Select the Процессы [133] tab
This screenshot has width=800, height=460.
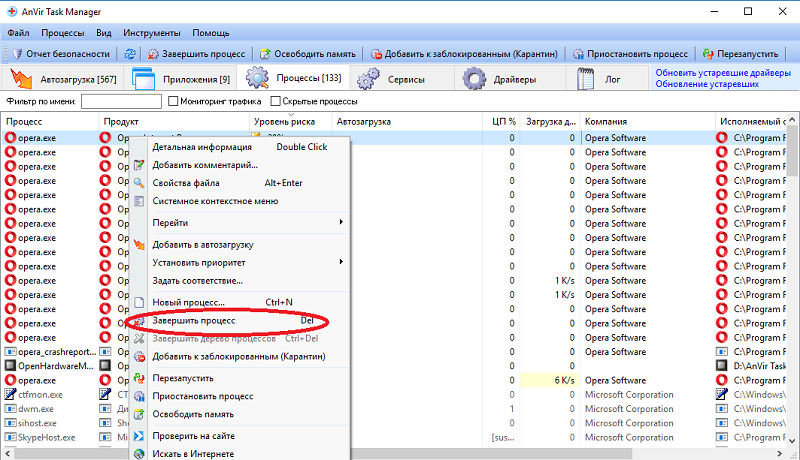click(x=294, y=78)
